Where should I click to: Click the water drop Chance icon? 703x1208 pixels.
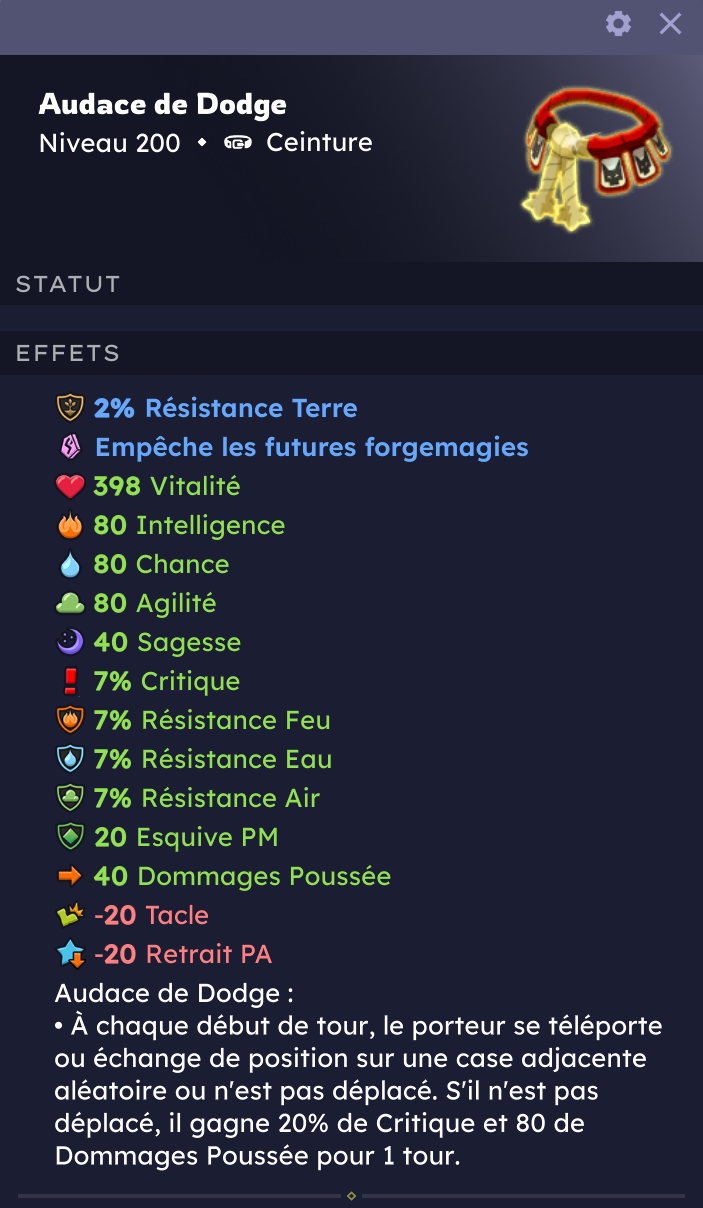(70, 565)
